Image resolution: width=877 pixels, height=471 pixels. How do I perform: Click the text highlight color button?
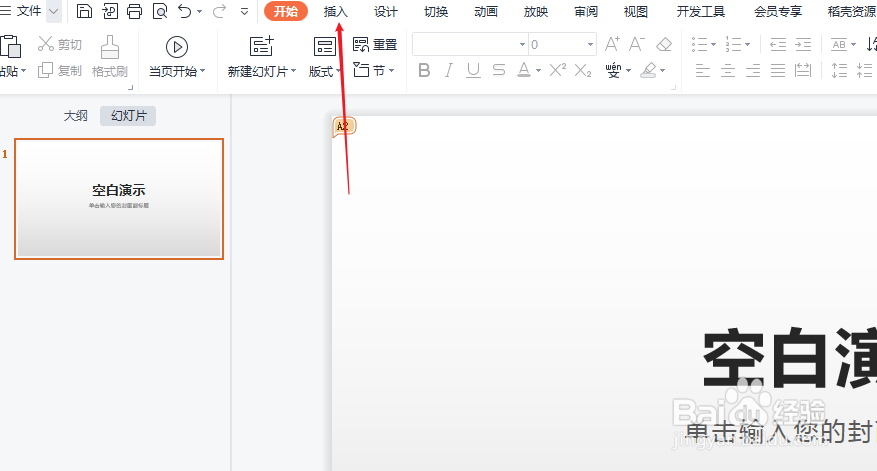click(x=648, y=70)
